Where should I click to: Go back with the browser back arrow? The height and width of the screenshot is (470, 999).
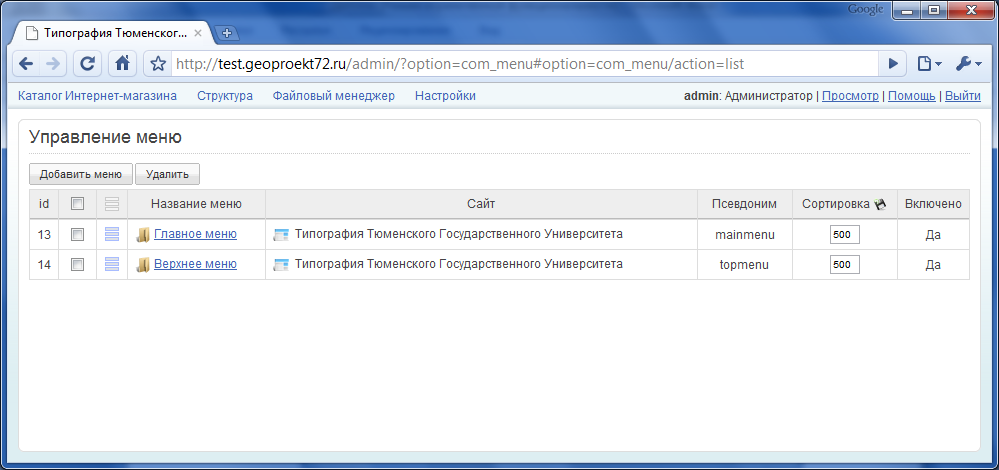click(26, 63)
